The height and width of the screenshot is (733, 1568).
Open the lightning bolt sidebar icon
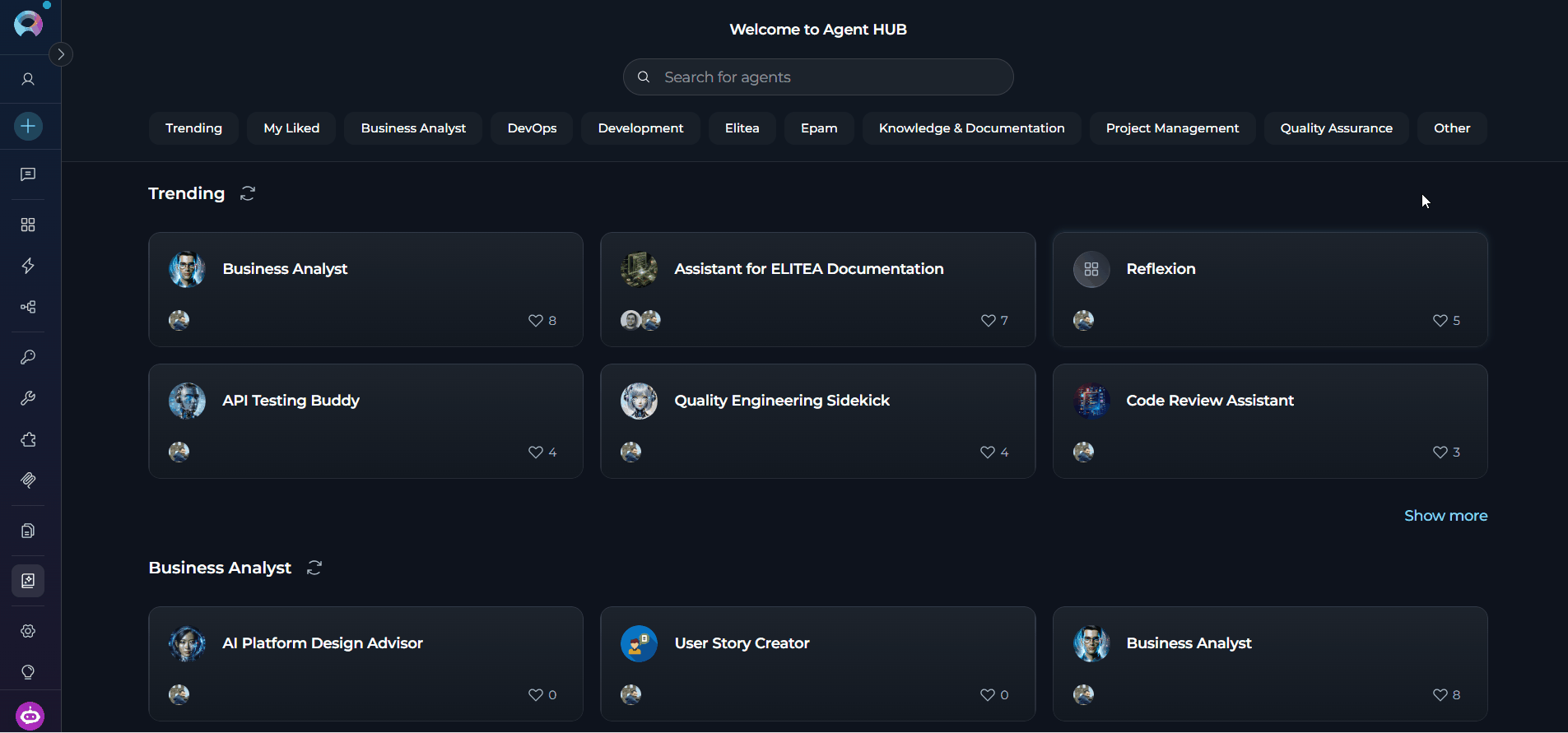tap(28, 266)
